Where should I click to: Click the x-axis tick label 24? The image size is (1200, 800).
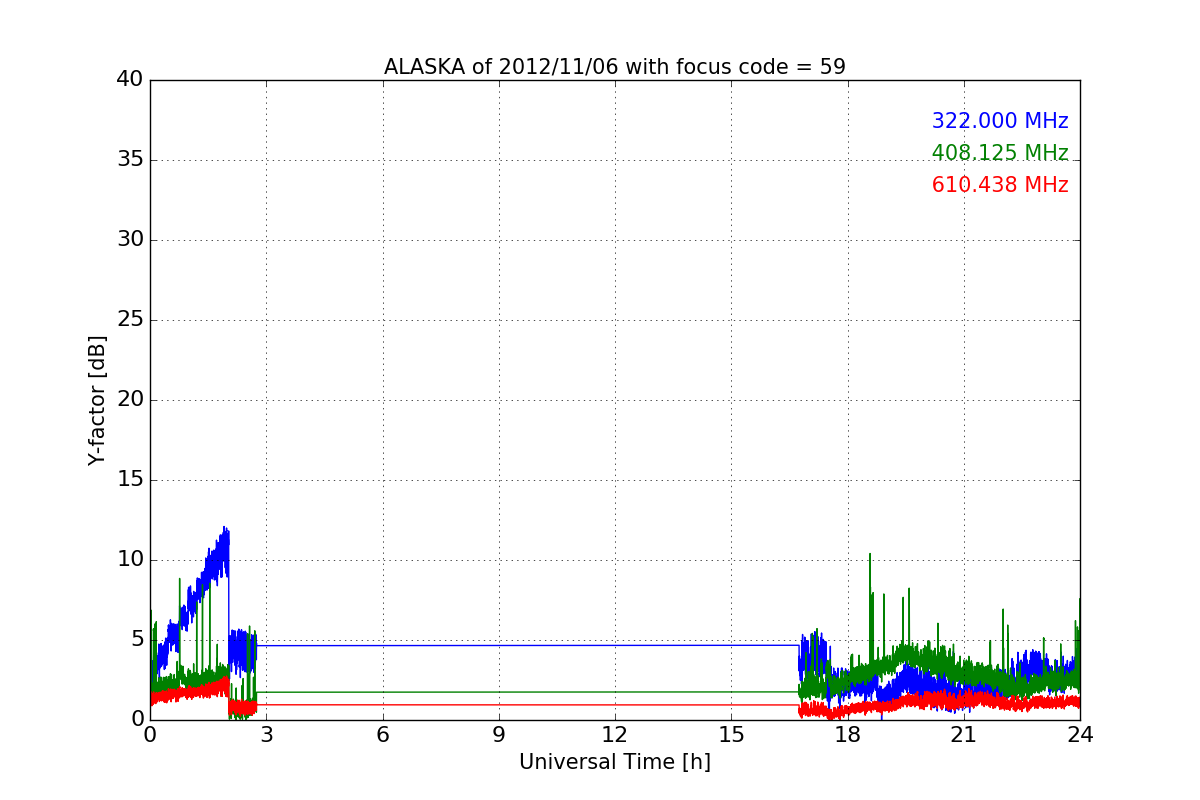click(x=1080, y=735)
